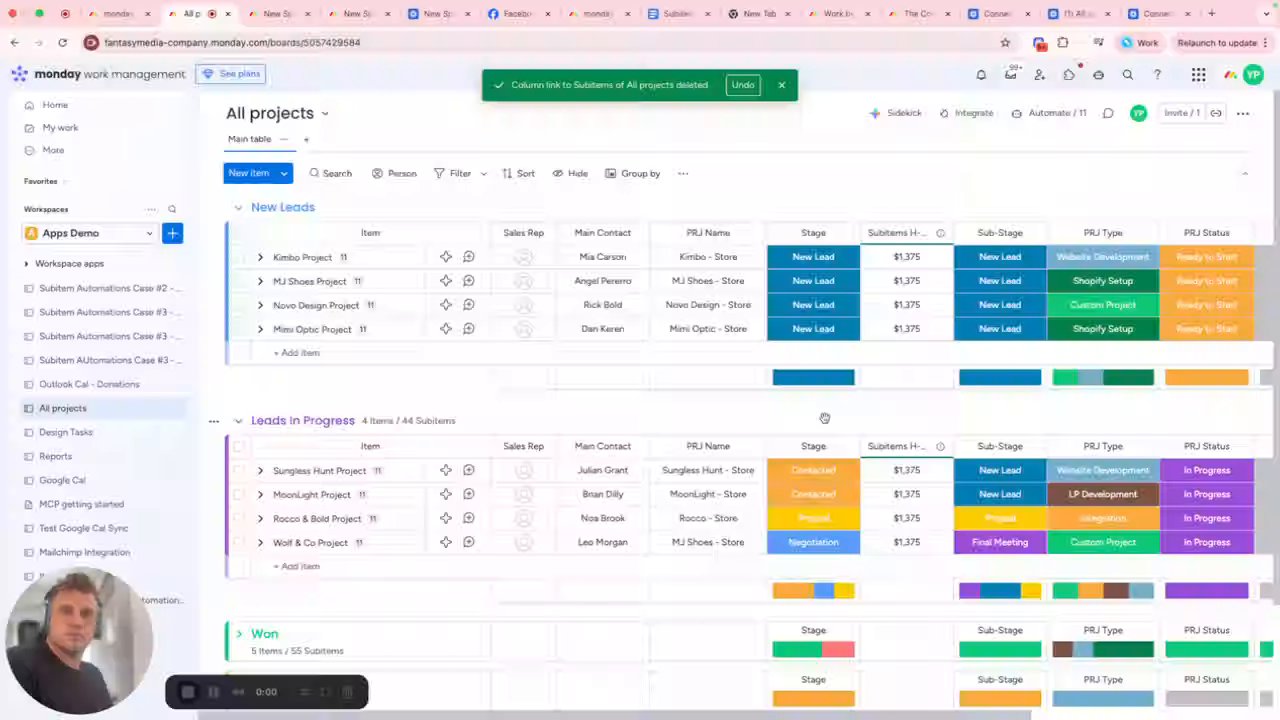This screenshot has height=720, width=1280.
Task: Click the Sort button
Action: point(518,173)
